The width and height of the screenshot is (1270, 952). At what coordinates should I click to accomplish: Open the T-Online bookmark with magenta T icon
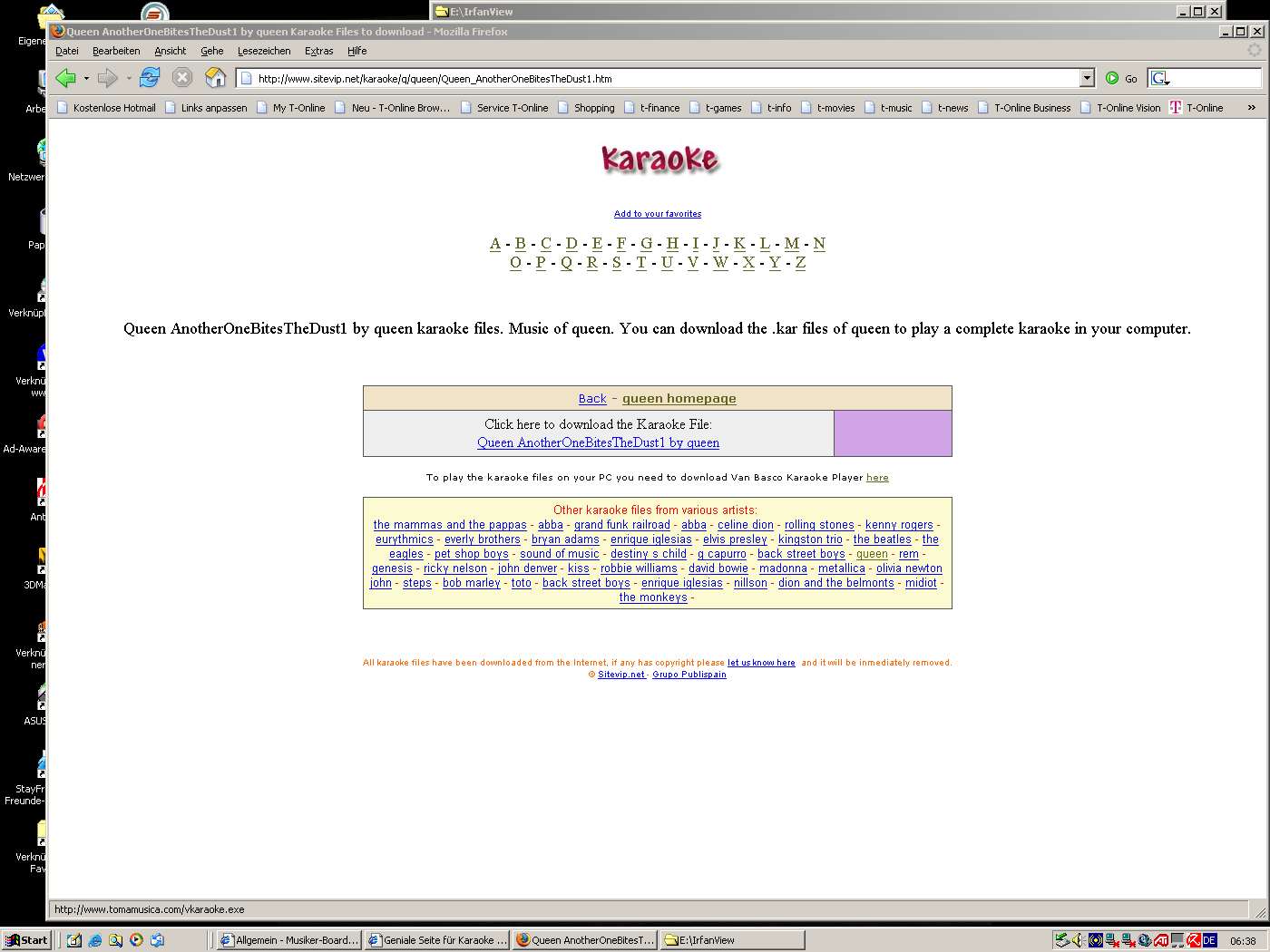[x=1196, y=108]
